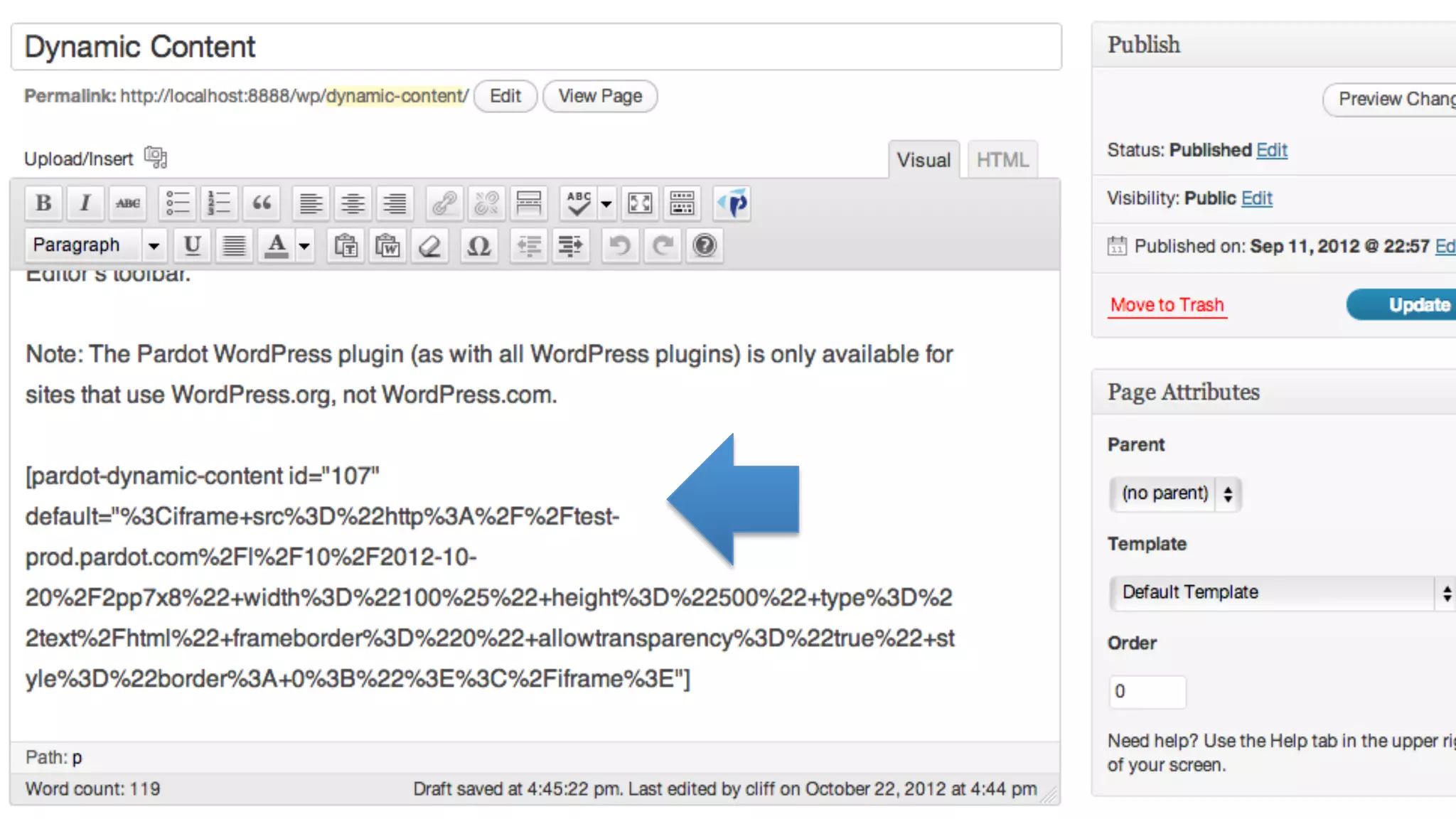The height and width of the screenshot is (819, 1456).
Task: Click the Upload/Insert media icon
Action: 155,157
